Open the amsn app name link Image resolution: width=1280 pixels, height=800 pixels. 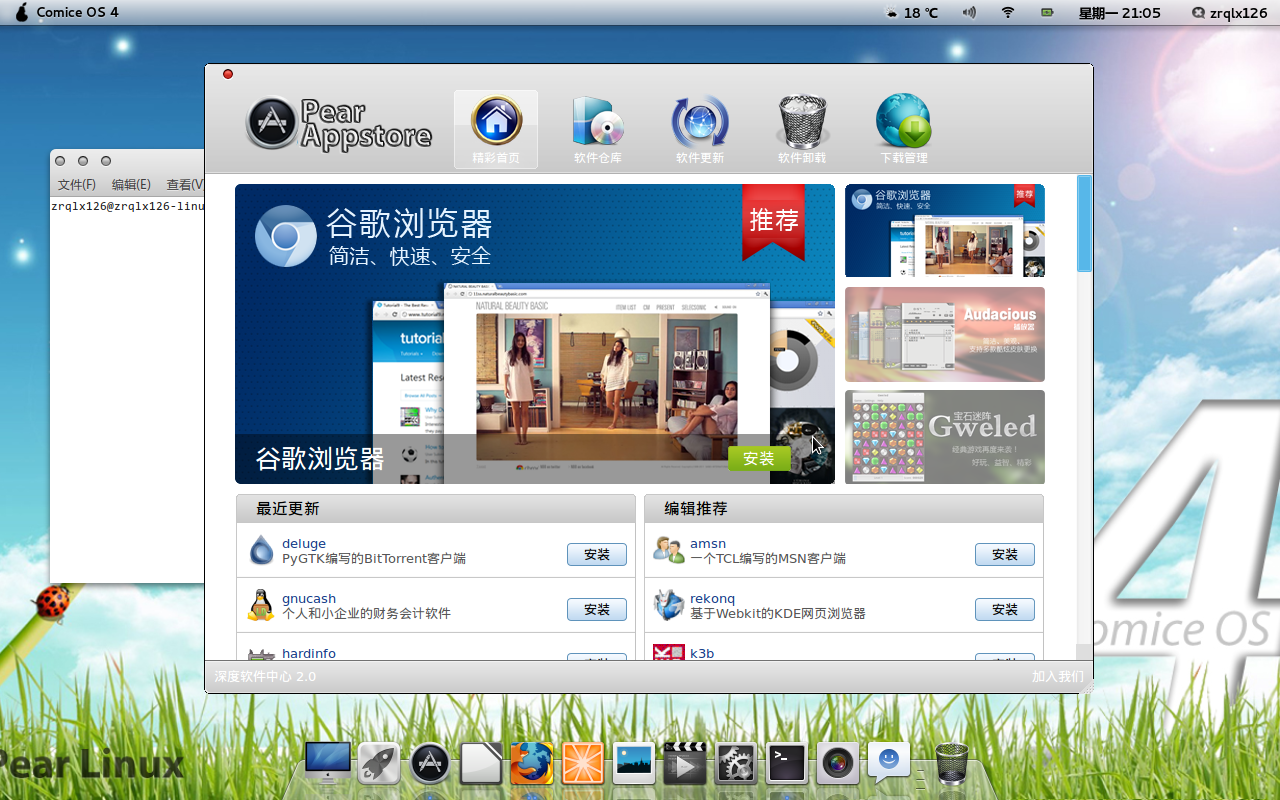tap(708, 544)
